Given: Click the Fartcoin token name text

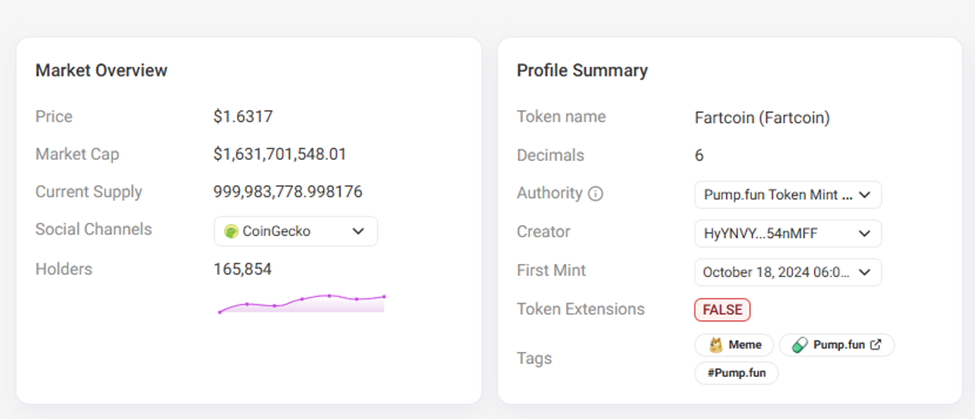Looking at the screenshot, I should [762, 118].
